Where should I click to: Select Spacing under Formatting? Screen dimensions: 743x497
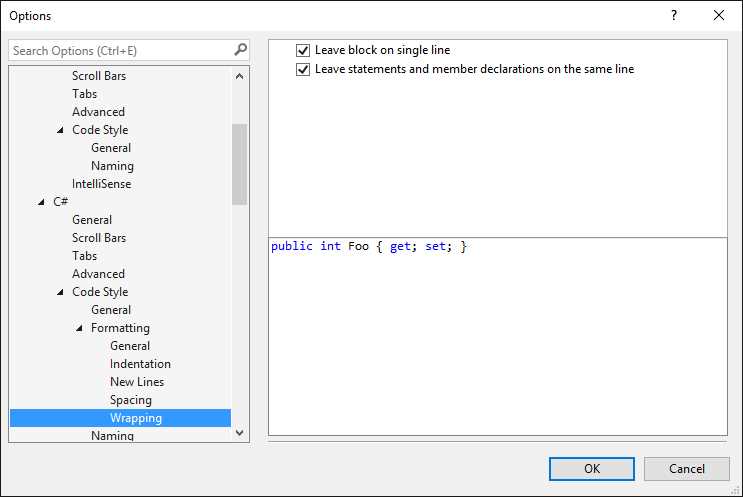pyautogui.click(x=131, y=400)
